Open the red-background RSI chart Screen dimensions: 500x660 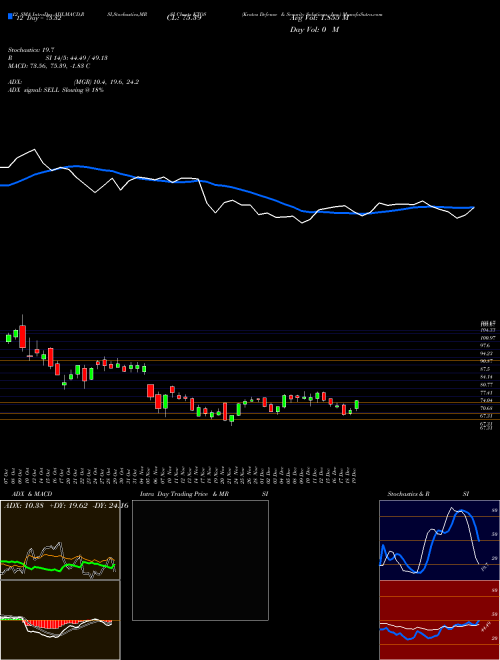point(439,620)
